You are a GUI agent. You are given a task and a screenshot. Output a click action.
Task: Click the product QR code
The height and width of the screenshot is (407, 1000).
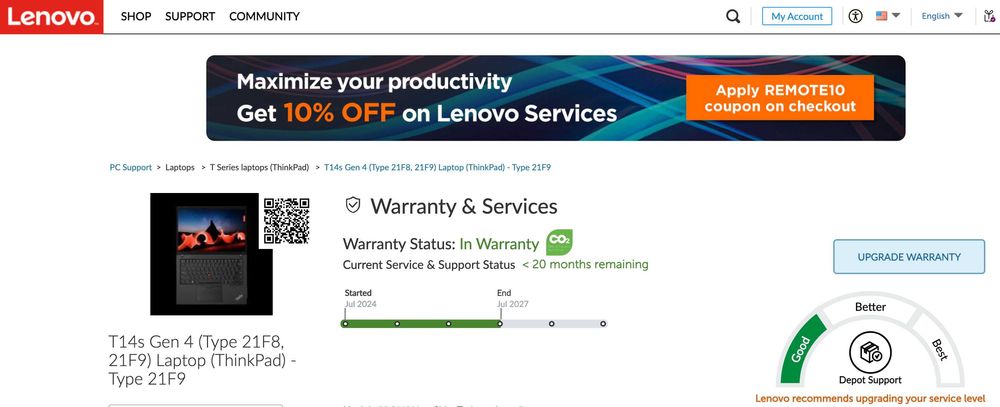tap(286, 221)
